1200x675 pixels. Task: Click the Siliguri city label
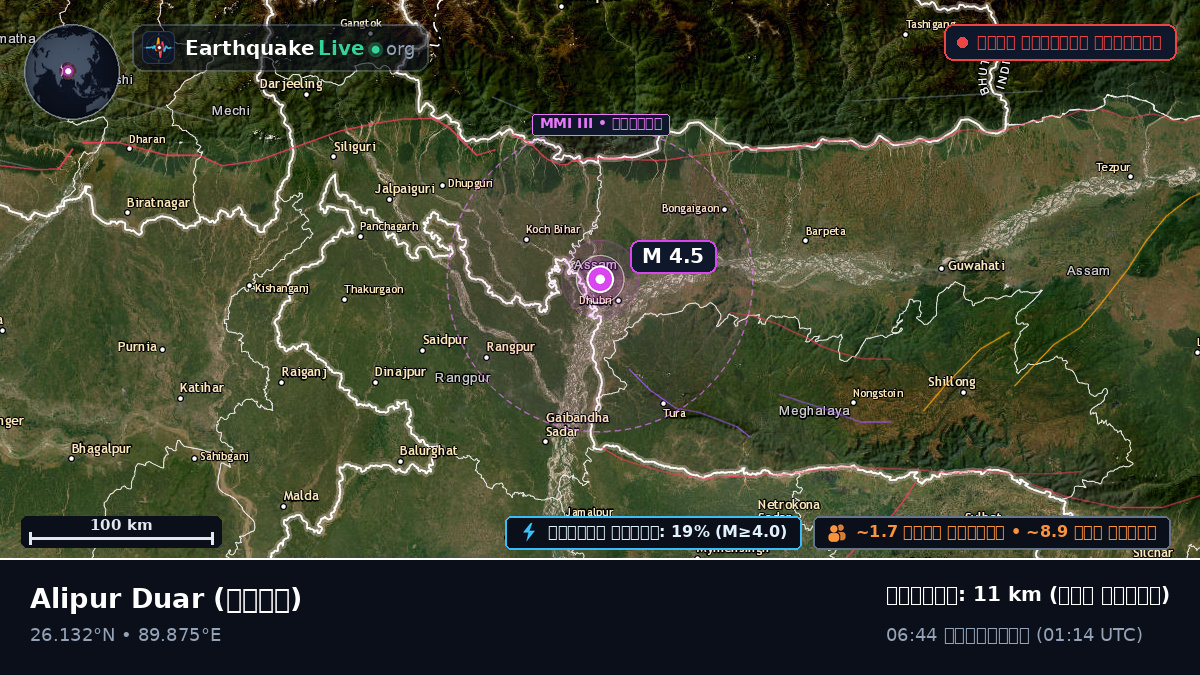point(354,146)
